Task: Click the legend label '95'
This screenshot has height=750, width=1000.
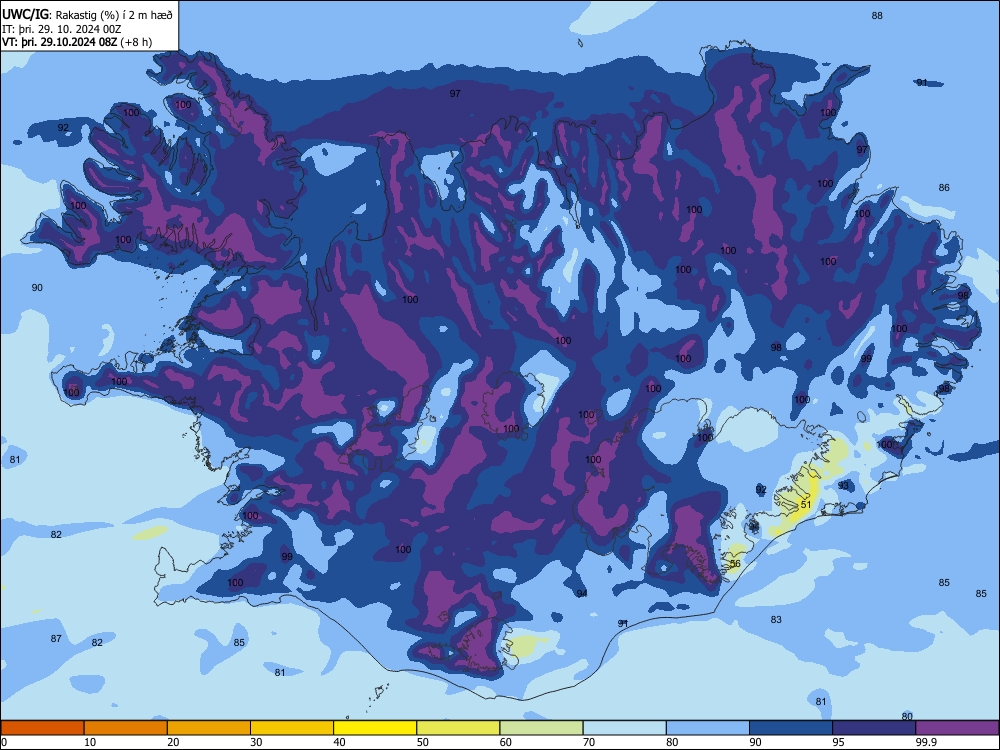Action: (x=839, y=742)
